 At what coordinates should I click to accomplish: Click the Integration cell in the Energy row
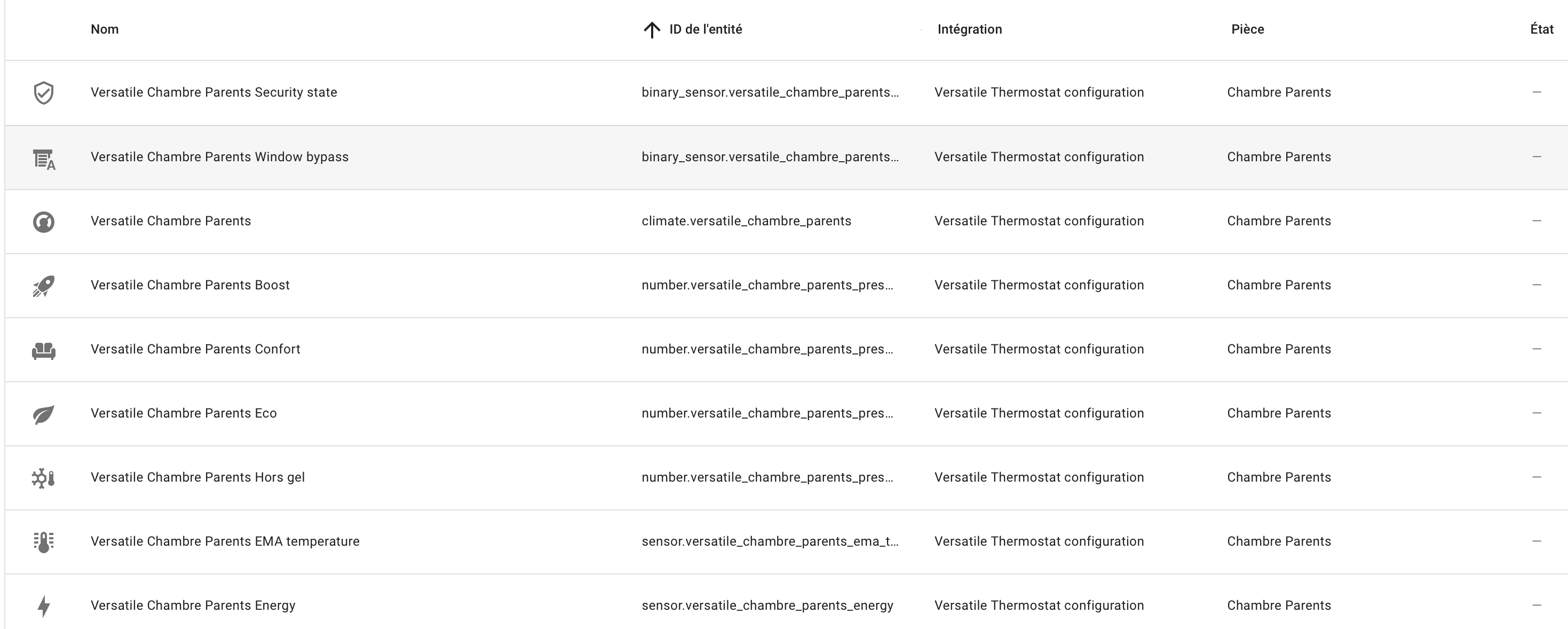(x=1039, y=606)
